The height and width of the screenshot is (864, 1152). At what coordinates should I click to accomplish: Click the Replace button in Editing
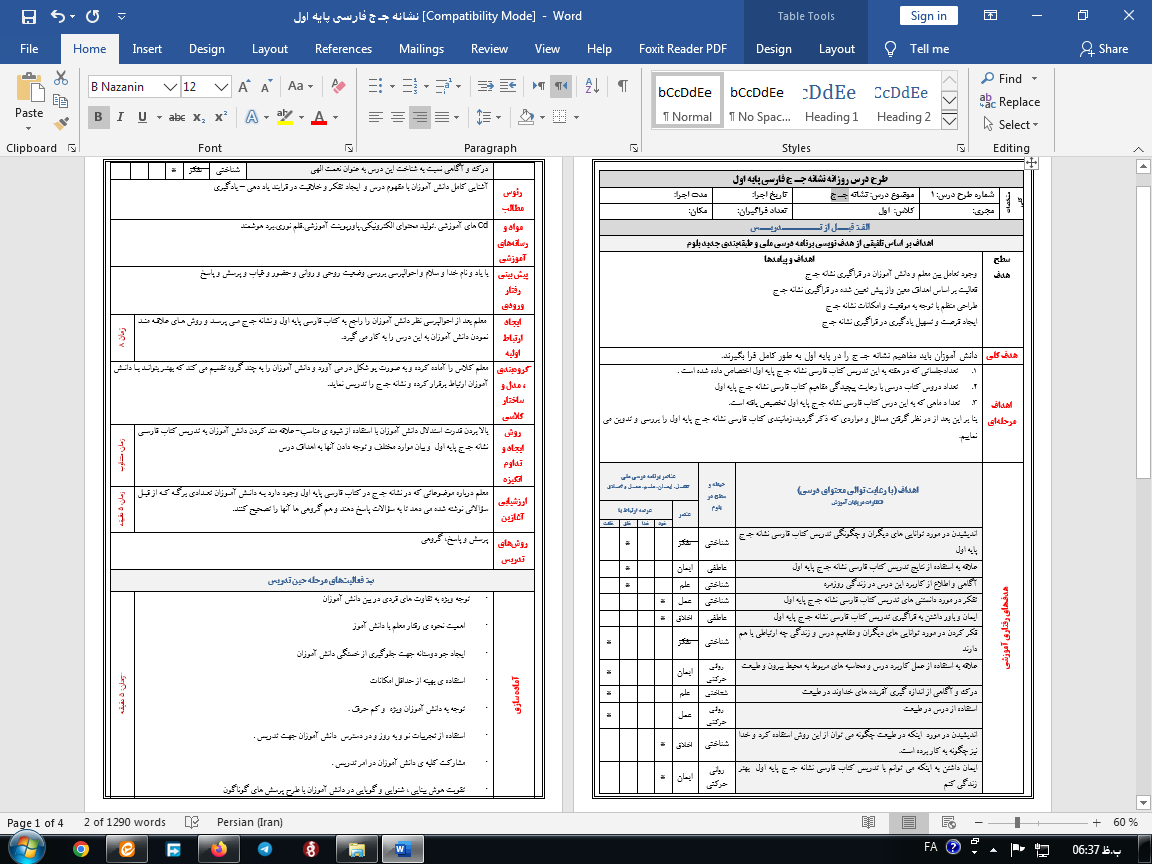tap(1010, 102)
